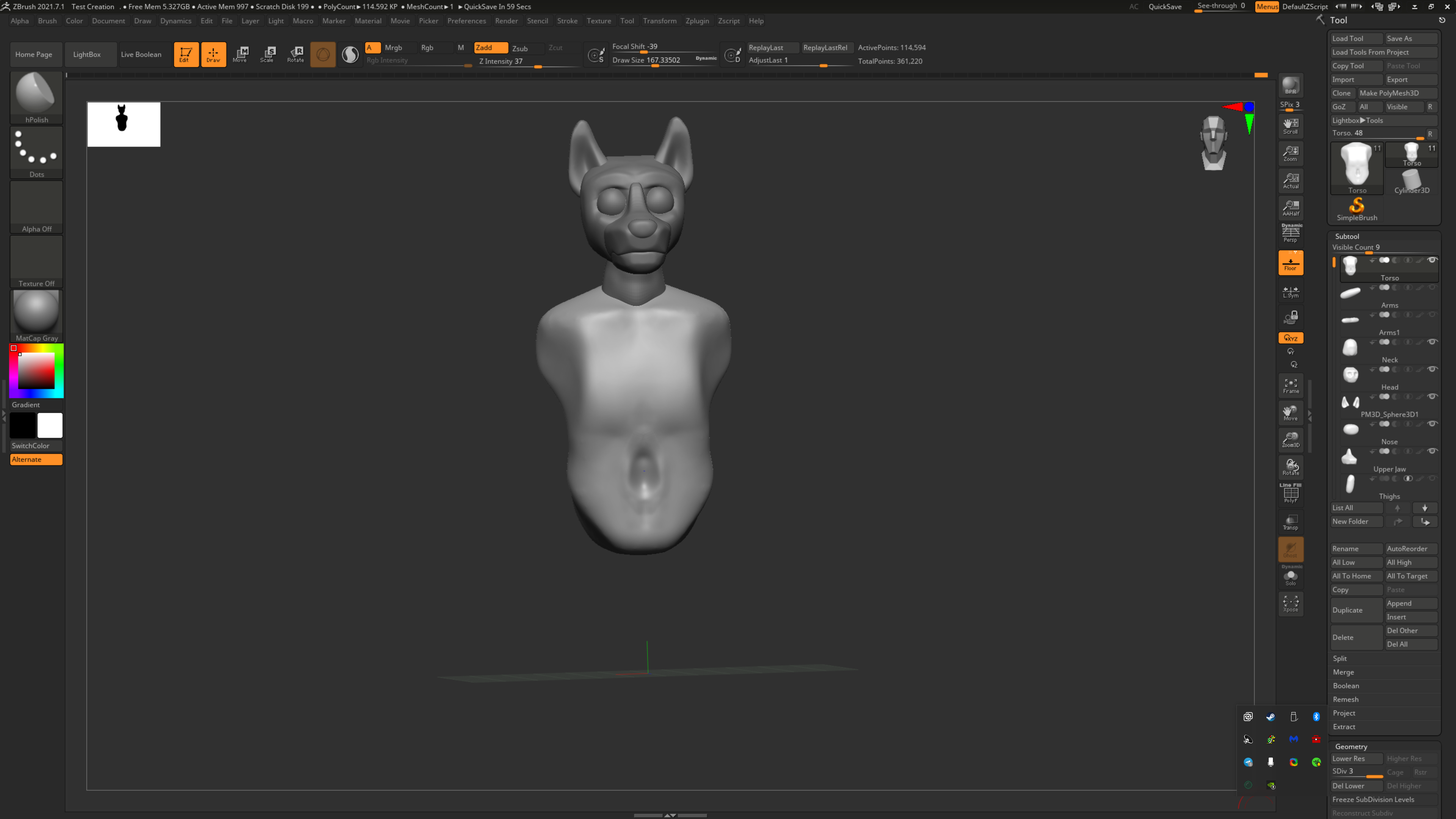The height and width of the screenshot is (819, 1456).
Task: Click the main color picker square
Action: point(36,371)
